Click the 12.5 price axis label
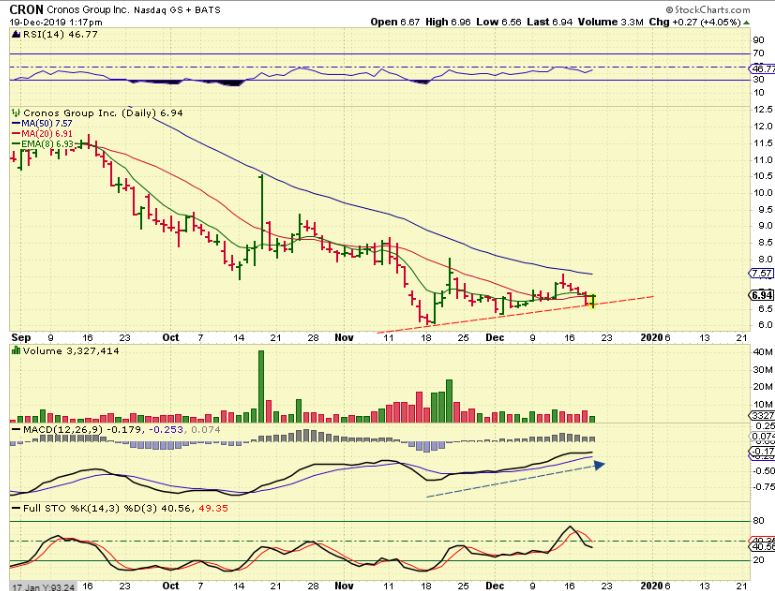The image size is (775, 591). pyautogui.click(x=764, y=109)
